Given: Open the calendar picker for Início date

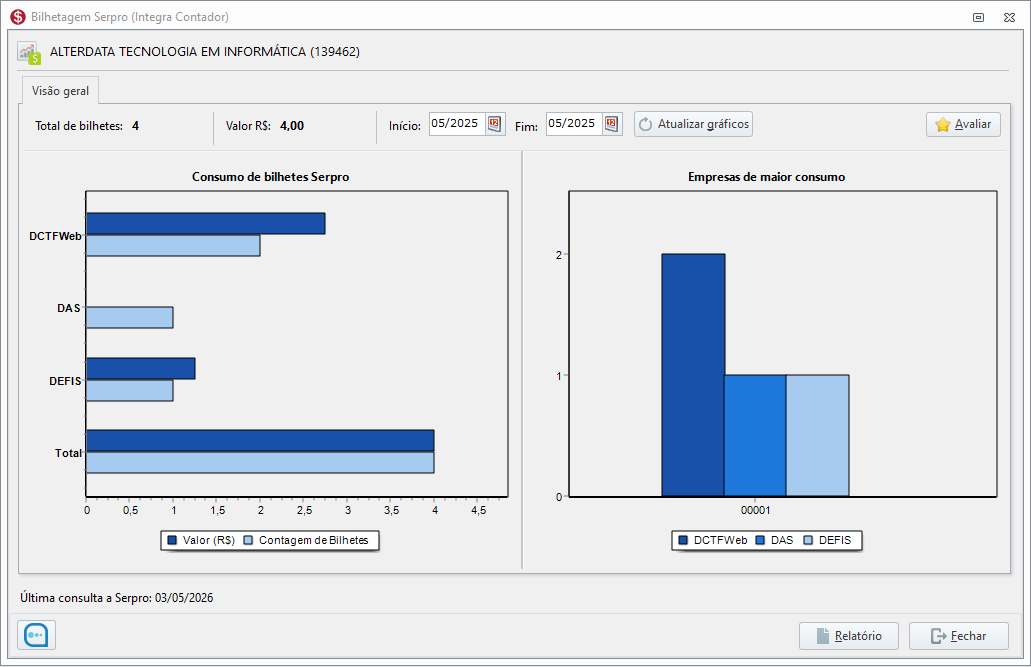Looking at the screenshot, I should 495,124.
